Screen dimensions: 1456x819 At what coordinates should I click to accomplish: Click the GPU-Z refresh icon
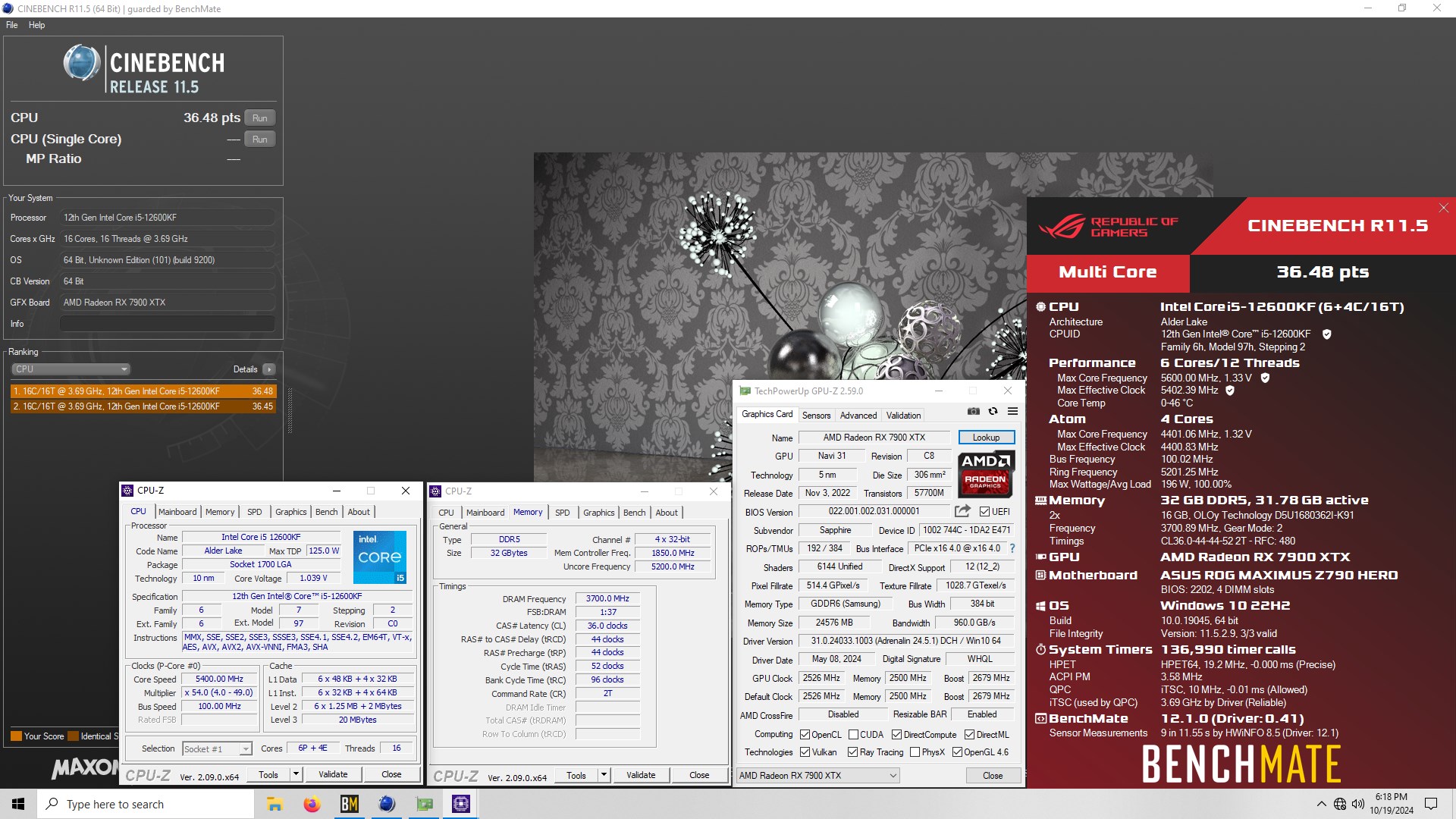[x=993, y=411]
